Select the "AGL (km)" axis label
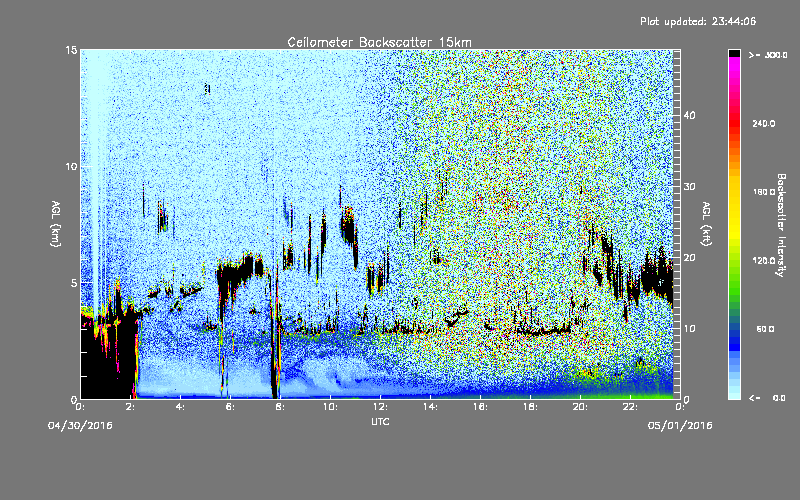The width and height of the screenshot is (800, 500). (x=56, y=224)
